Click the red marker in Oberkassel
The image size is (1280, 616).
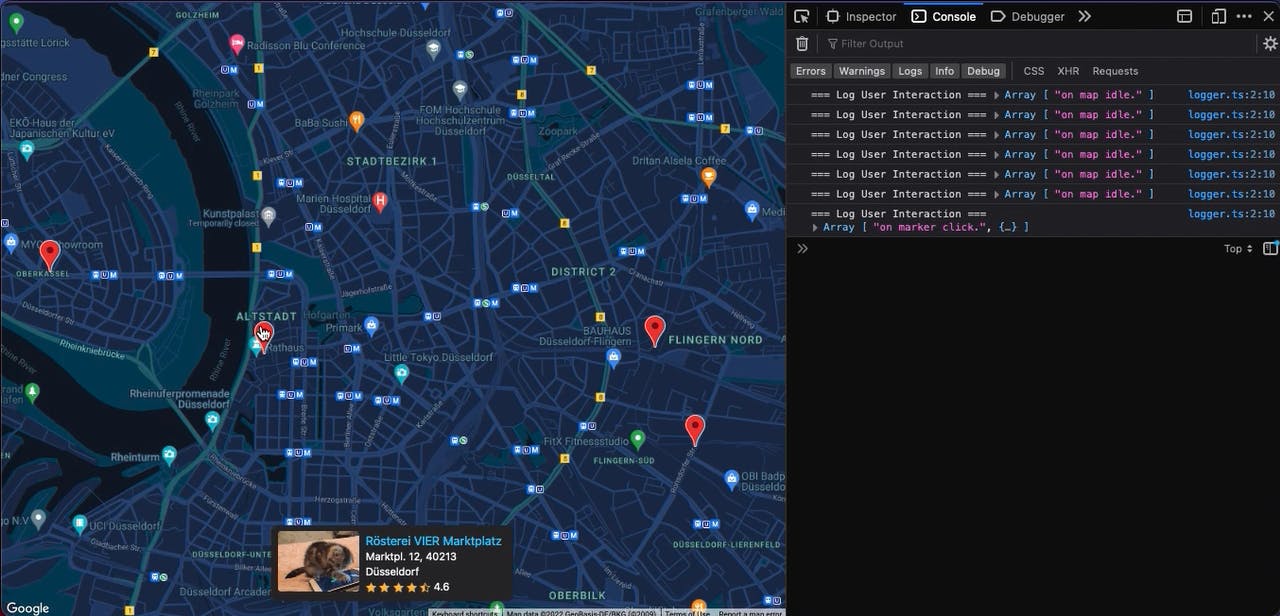pyautogui.click(x=49, y=254)
